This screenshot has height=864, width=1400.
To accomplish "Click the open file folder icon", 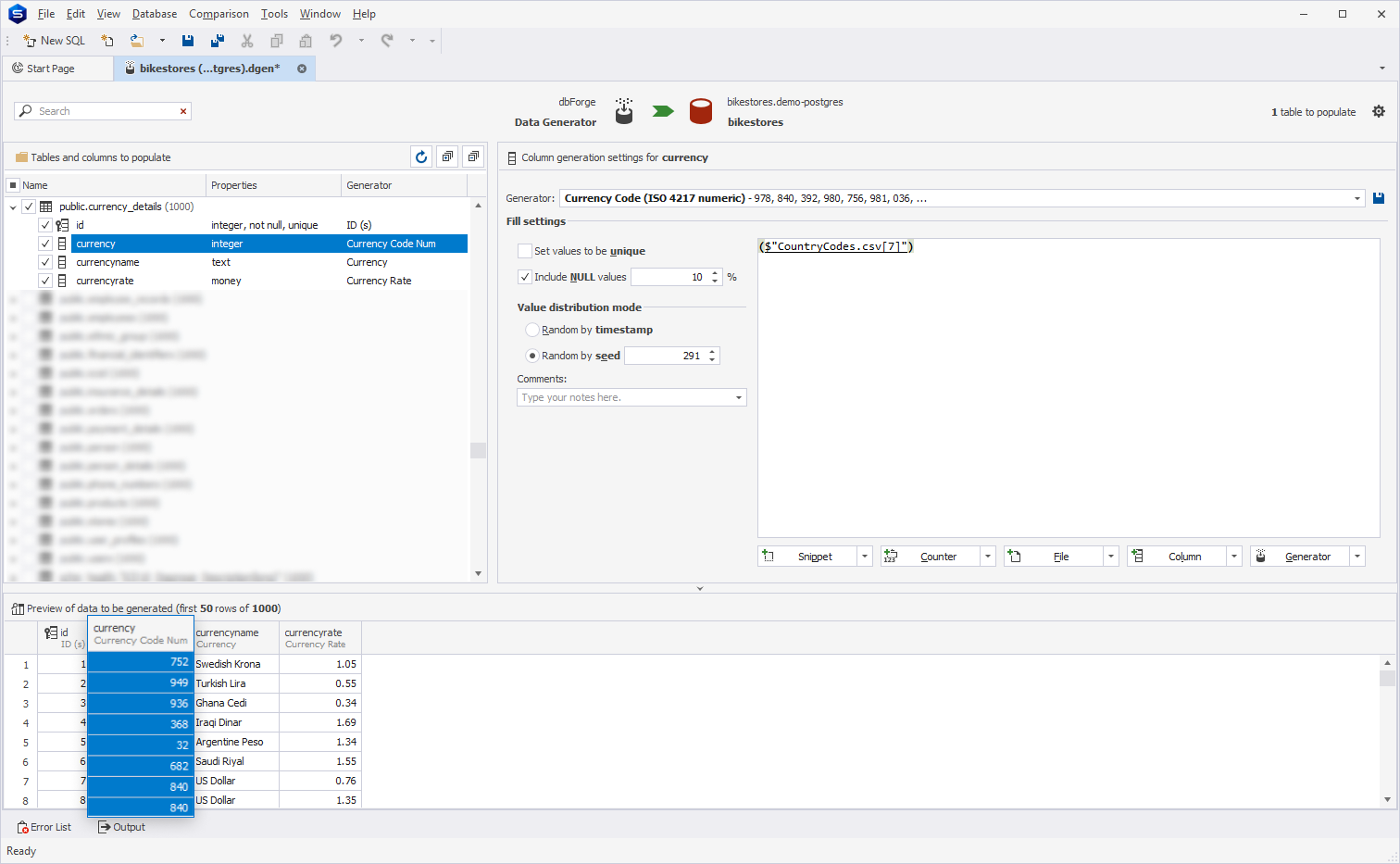I will tap(137, 41).
